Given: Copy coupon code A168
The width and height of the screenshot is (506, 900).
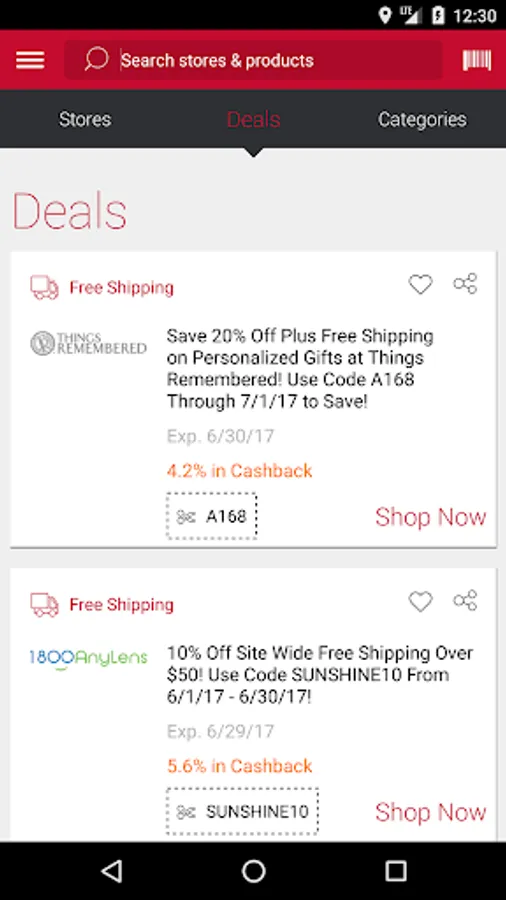Looking at the screenshot, I should tap(212, 516).
